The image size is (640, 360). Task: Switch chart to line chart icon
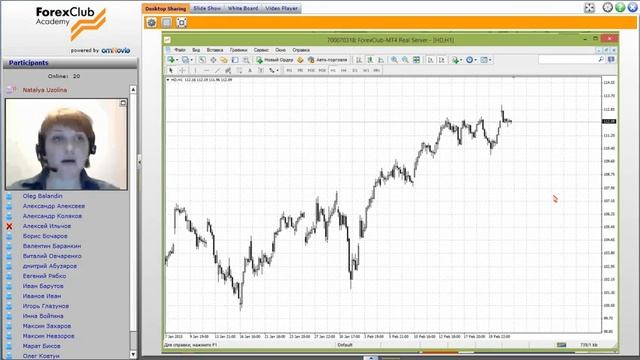pos(381,60)
